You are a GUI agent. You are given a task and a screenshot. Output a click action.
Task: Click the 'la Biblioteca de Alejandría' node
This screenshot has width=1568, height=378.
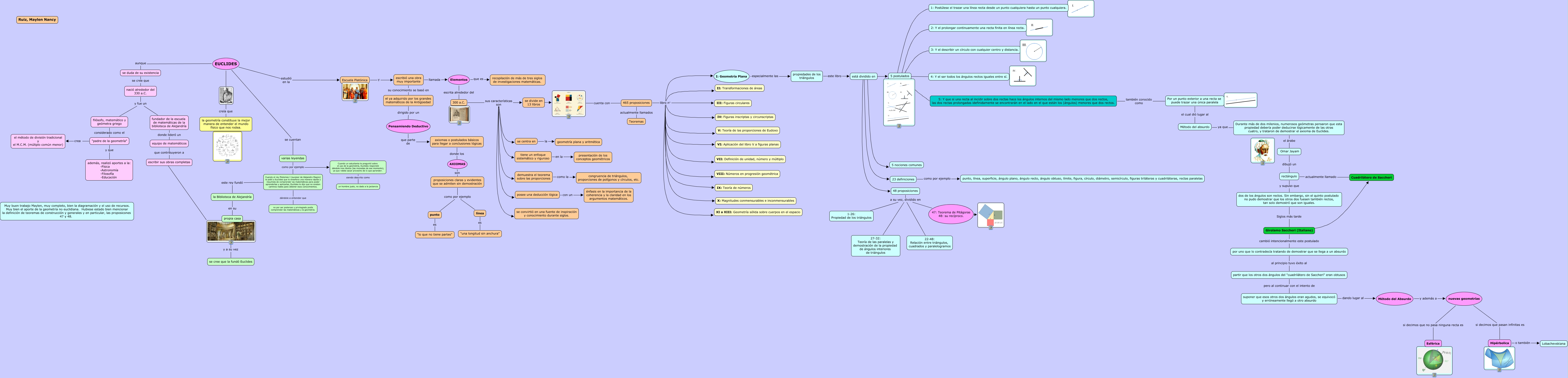coord(232,197)
